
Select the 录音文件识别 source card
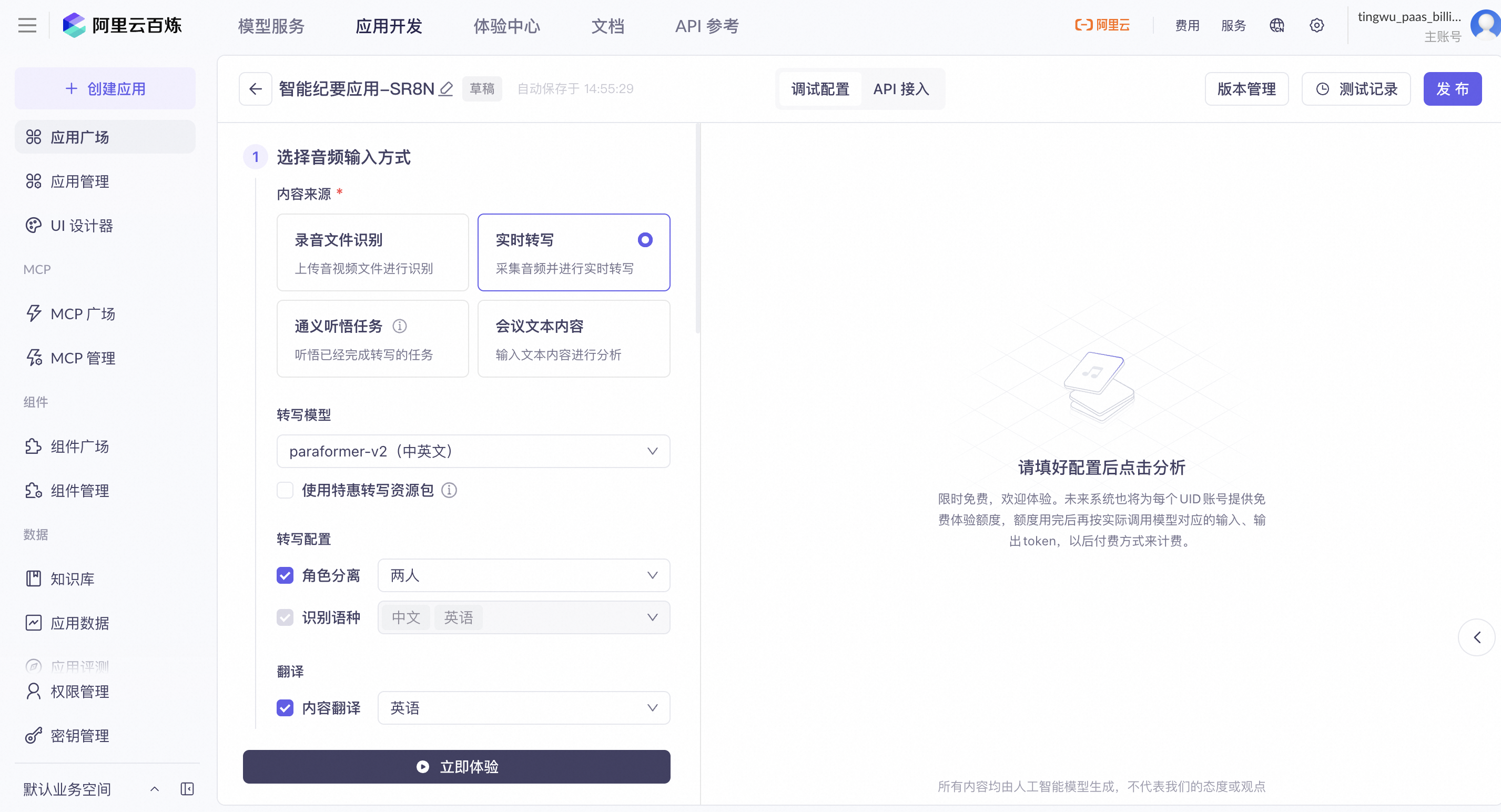tap(372, 252)
